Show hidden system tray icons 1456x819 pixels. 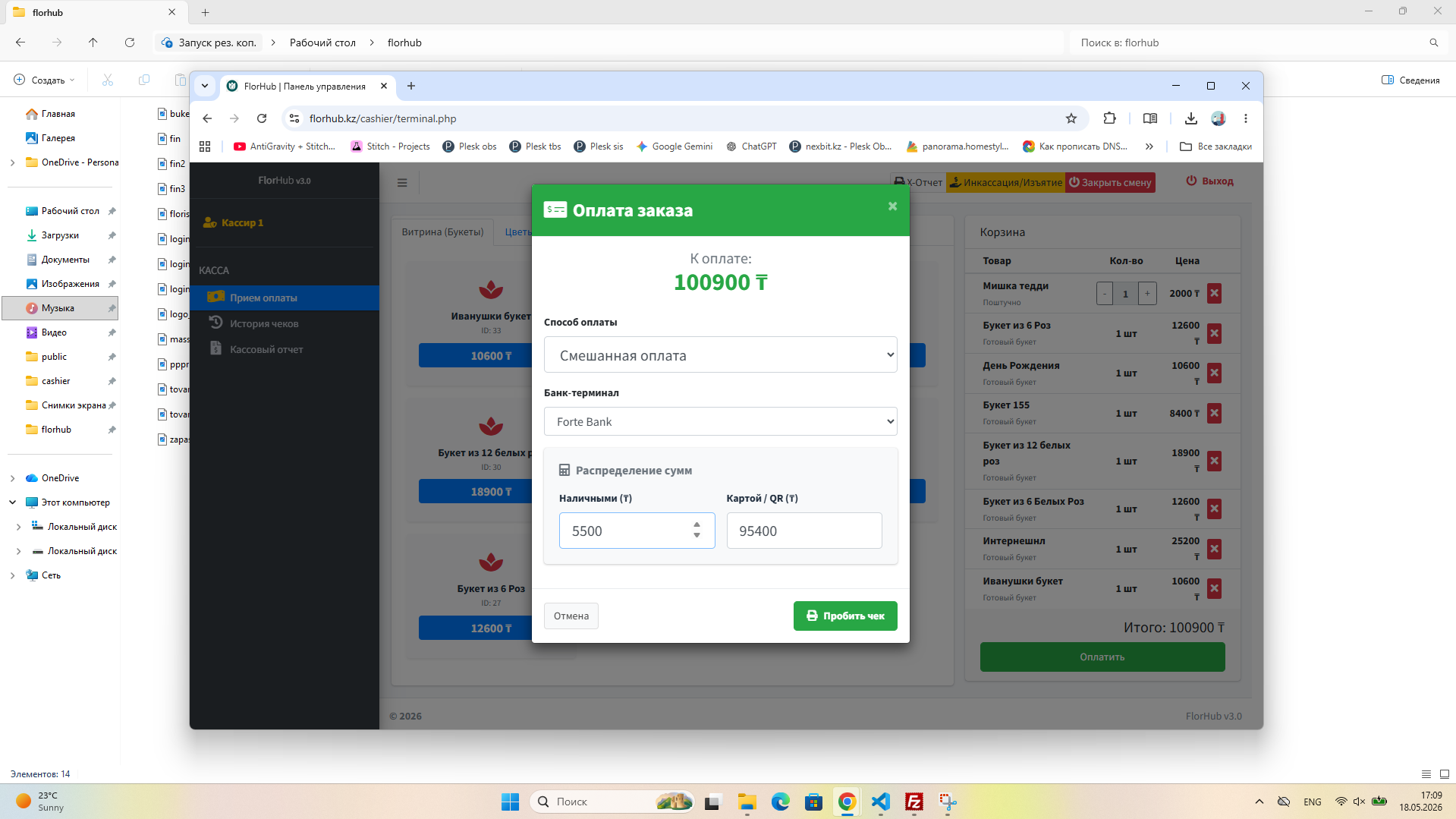click(x=1259, y=802)
